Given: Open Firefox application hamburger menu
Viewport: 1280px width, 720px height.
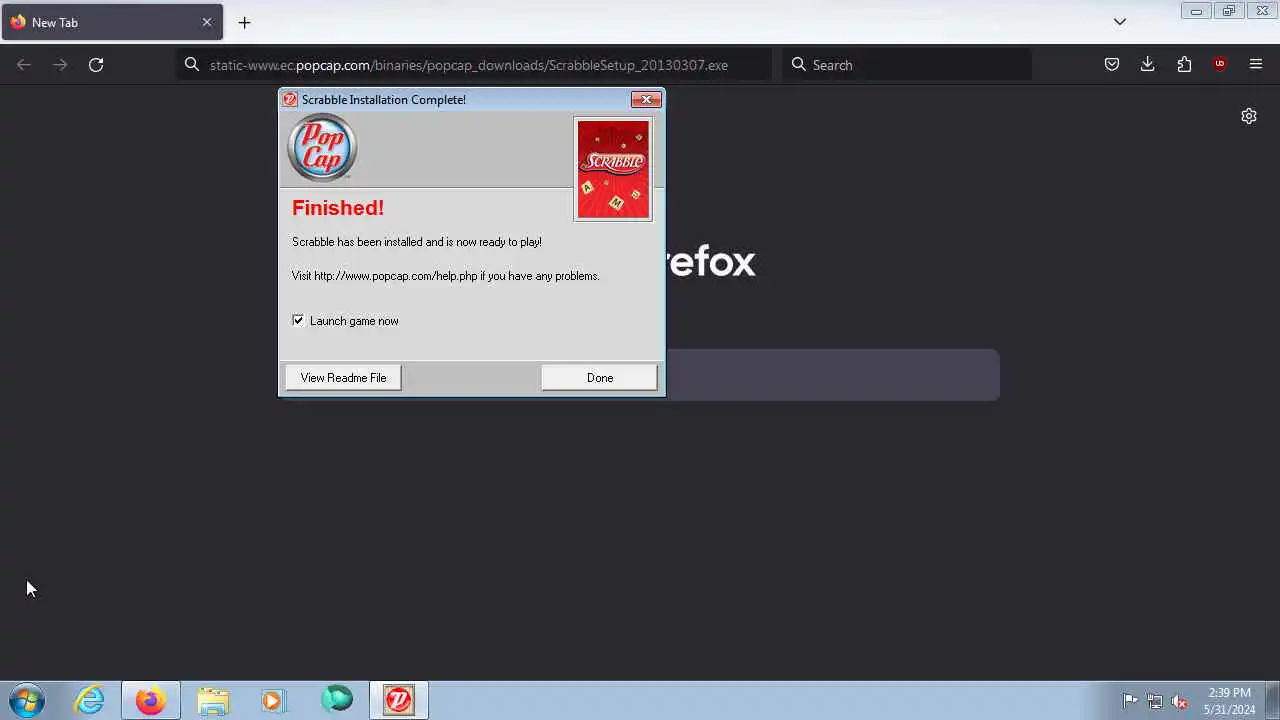Looking at the screenshot, I should 1256,64.
